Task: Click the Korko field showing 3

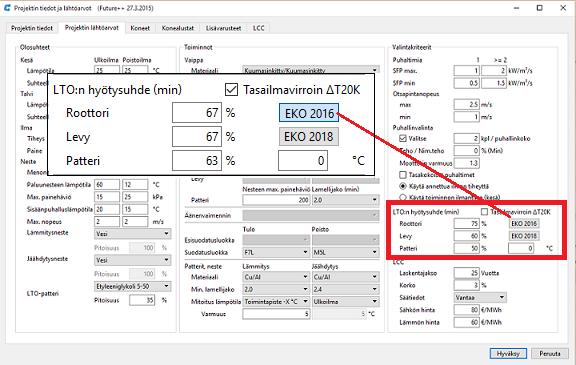Action: pyautogui.click(x=467, y=285)
